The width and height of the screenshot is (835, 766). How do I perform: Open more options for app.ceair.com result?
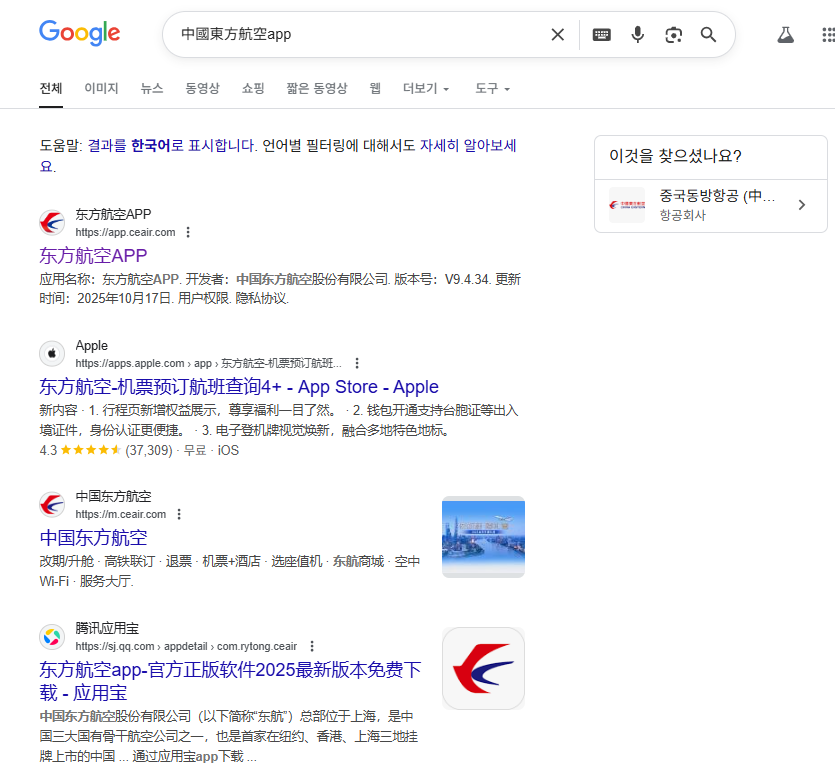pyautogui.click(x=187, y=232)
